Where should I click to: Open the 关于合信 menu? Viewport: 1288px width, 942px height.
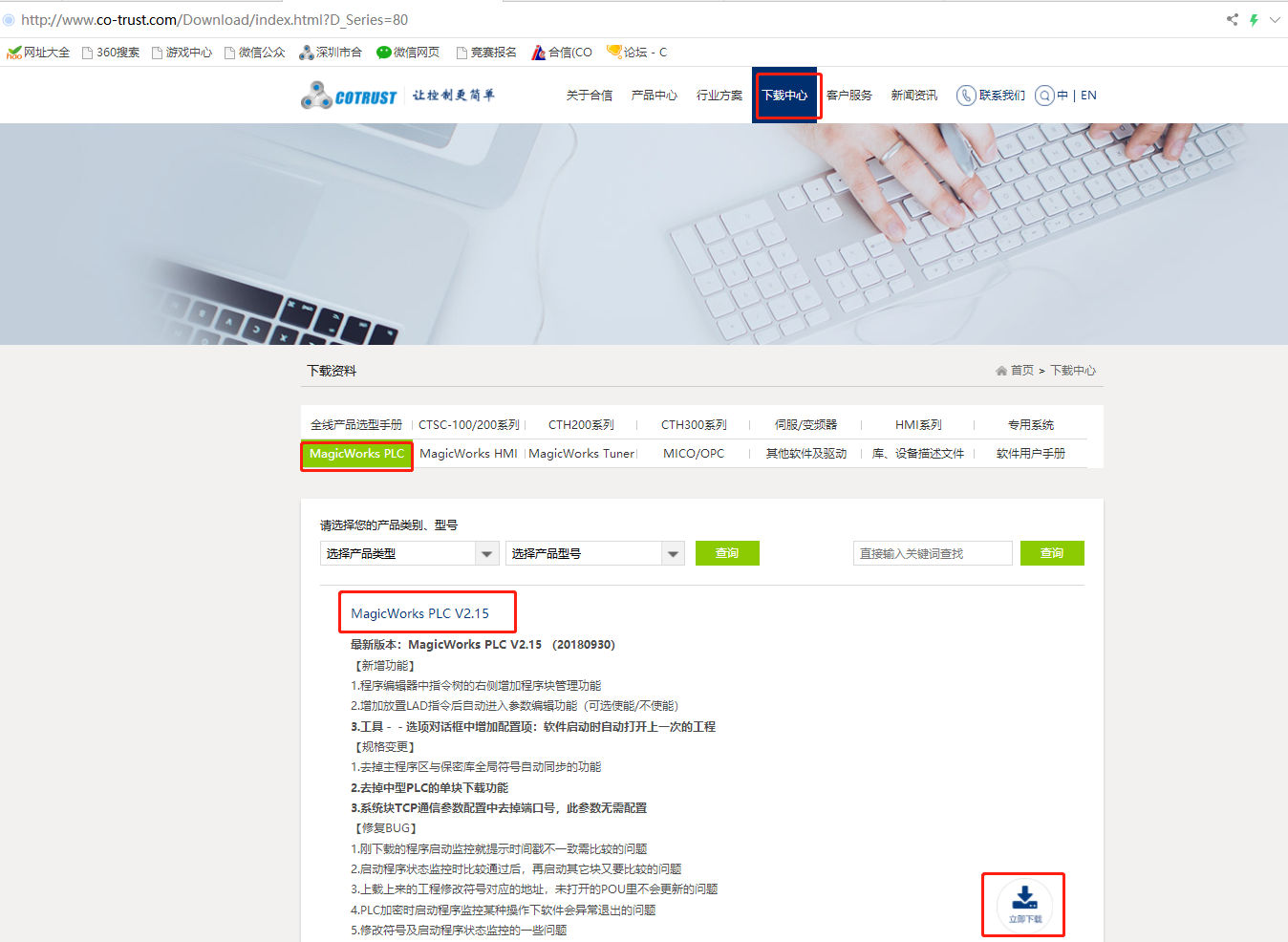[590, 96]
